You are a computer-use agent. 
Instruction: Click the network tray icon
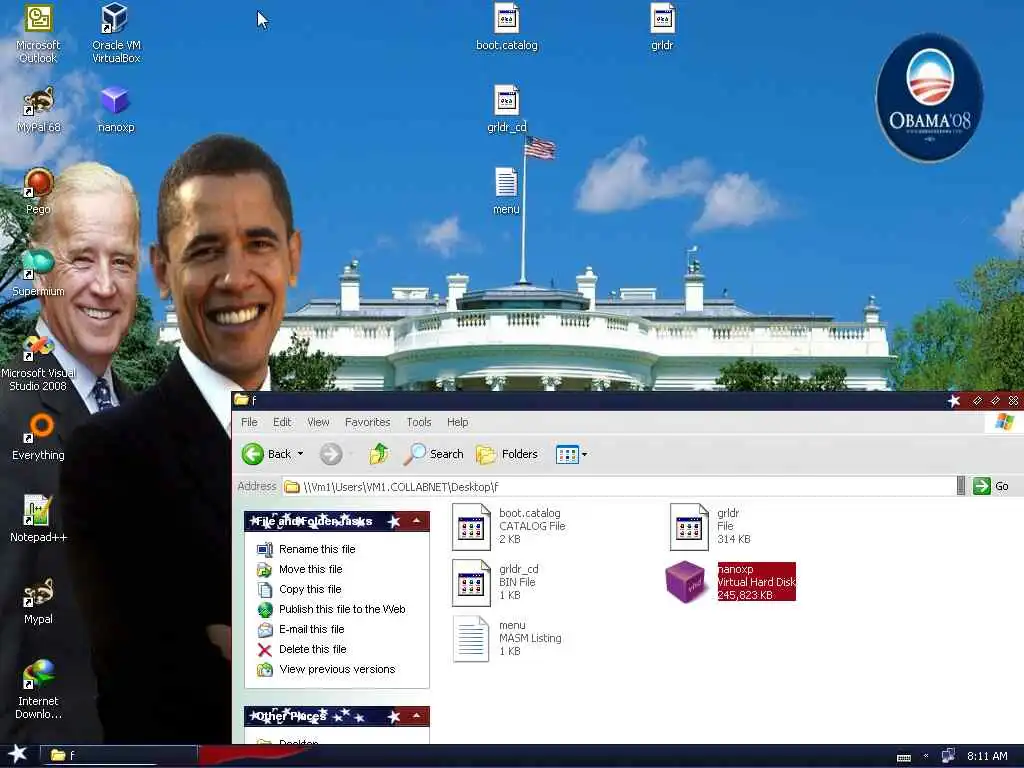948,756
